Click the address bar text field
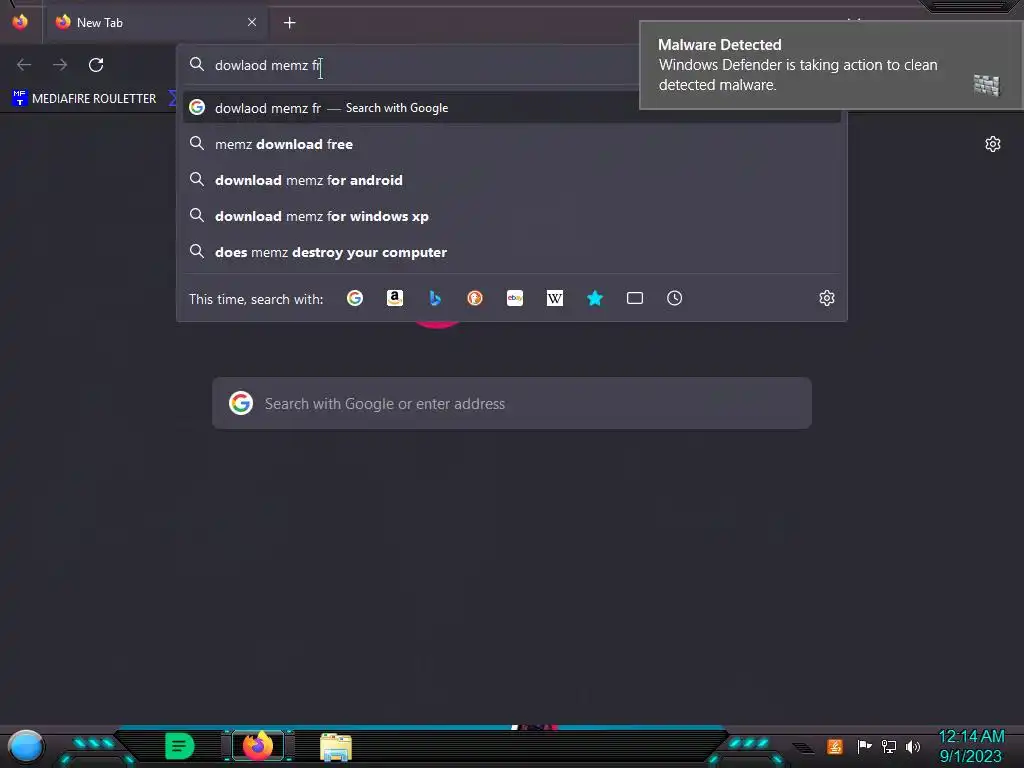 pos(418,65)
